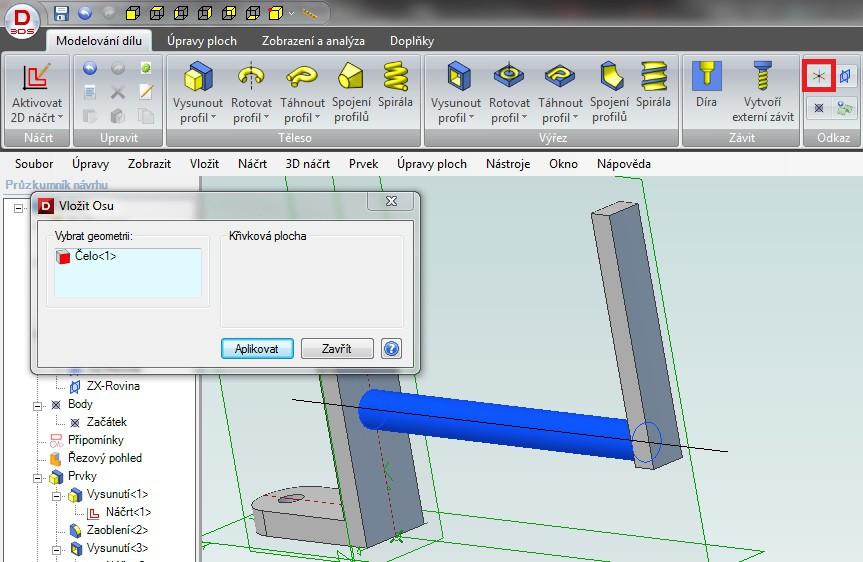The height and width of the screenshot is (562, 863).
Task: Click the Táhnout profil cut icon in Výřez group
Action: tap(560, 76)
